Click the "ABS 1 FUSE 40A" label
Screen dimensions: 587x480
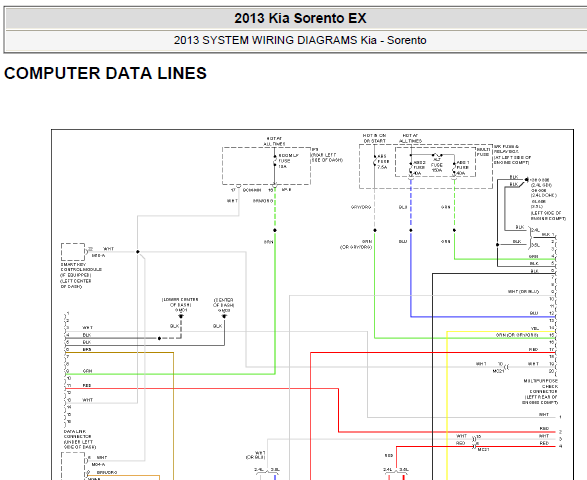click(x=463, y=168)
